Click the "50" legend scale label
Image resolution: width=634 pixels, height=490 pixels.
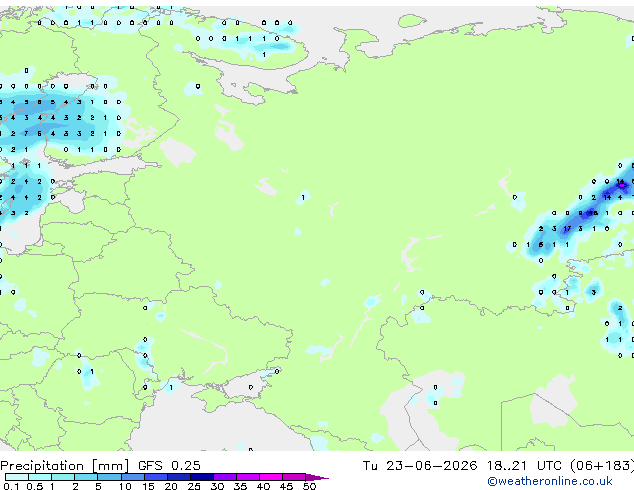pyautogui.click(x=309, y=486)
